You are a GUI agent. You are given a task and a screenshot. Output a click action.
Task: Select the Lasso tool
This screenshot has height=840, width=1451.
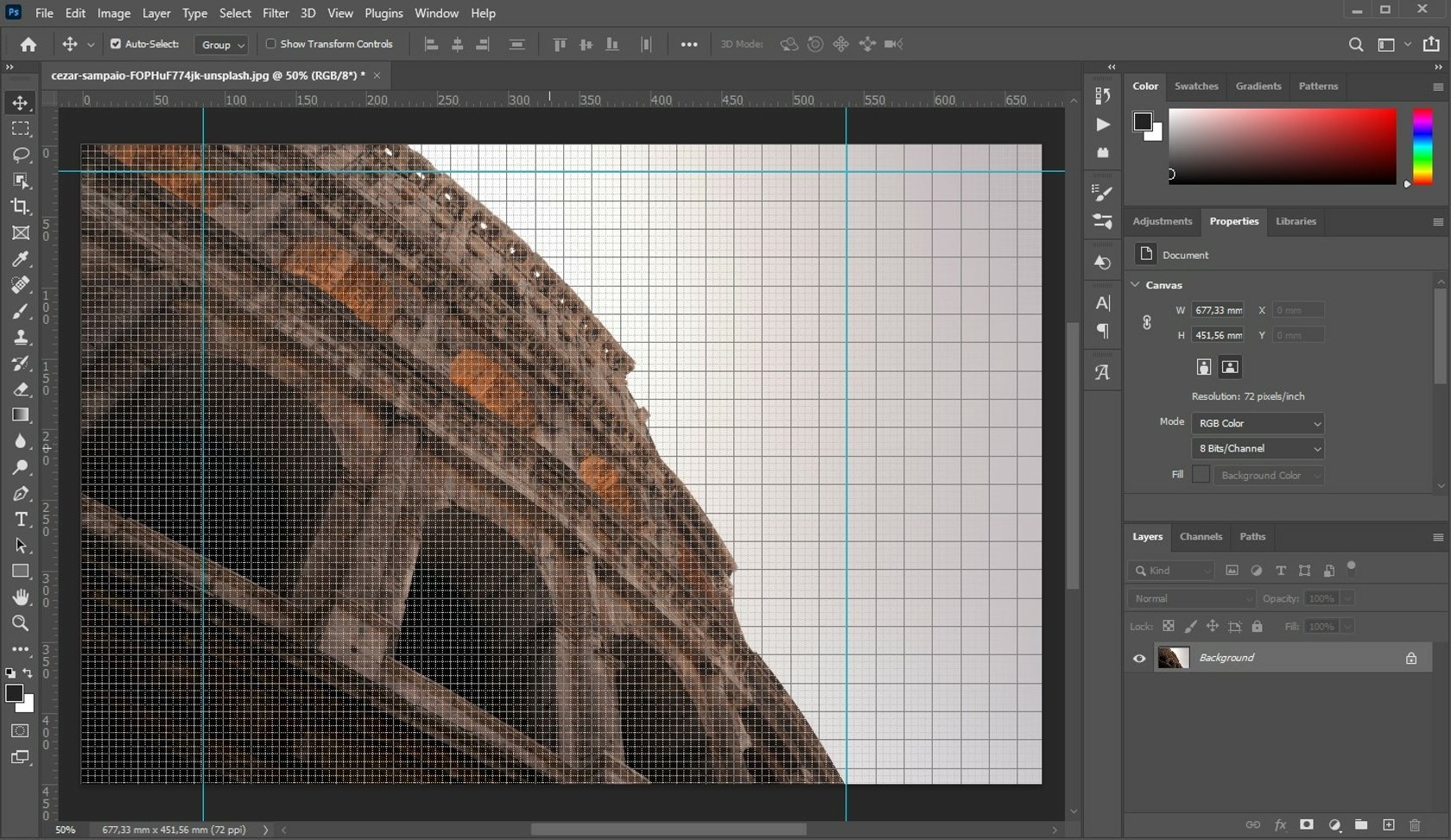point(21,155)
